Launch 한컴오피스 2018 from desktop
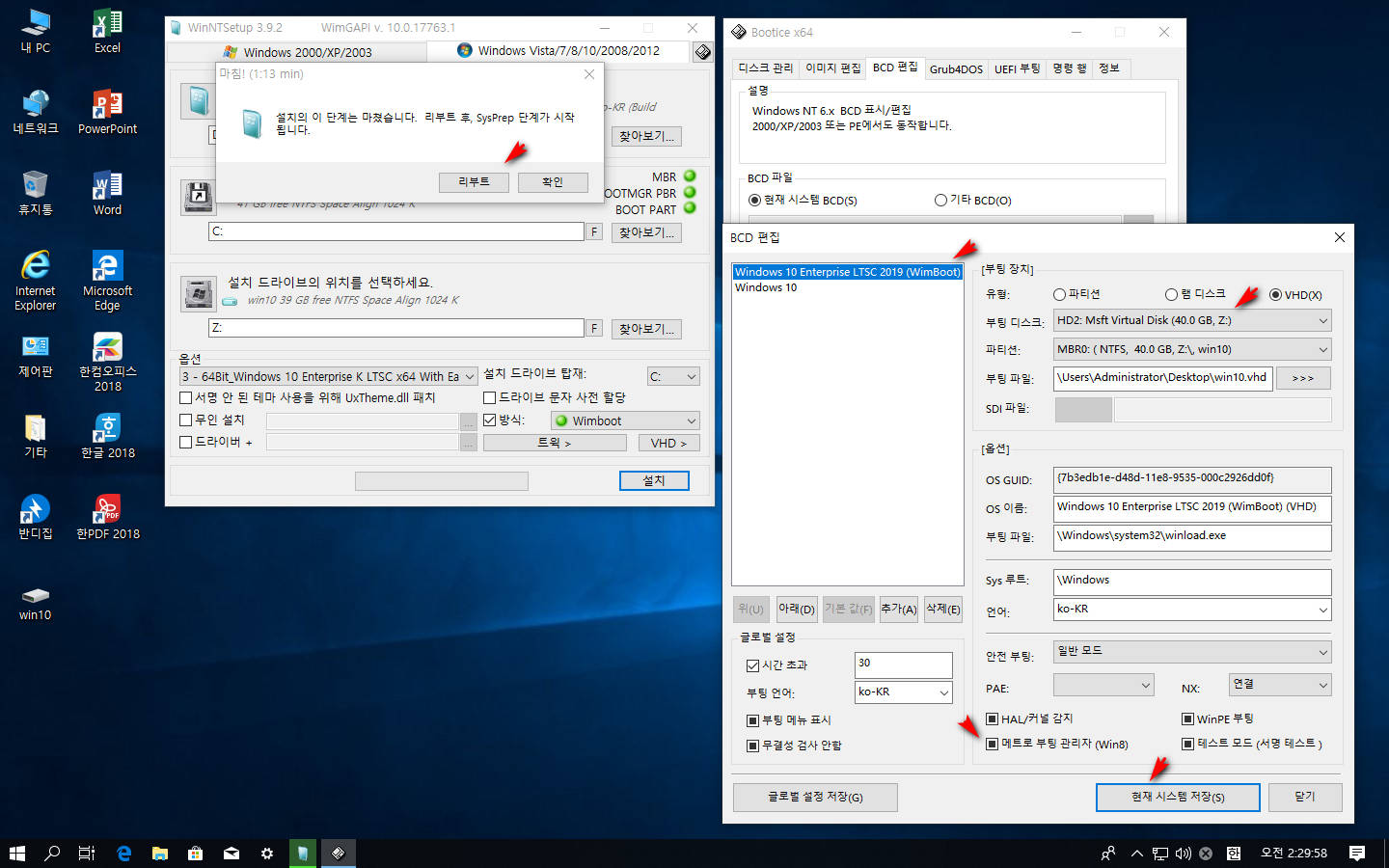Image resolution: width=1389 pixels, height=868 pixels. (107, 362)
